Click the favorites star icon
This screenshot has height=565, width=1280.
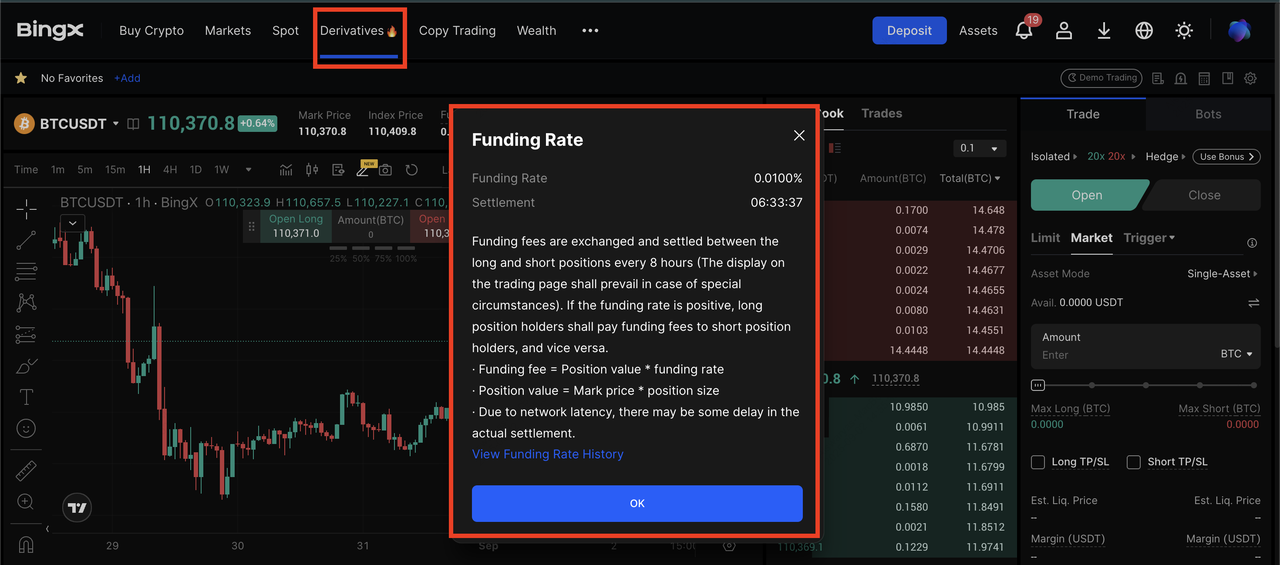(x=21, y=78)
